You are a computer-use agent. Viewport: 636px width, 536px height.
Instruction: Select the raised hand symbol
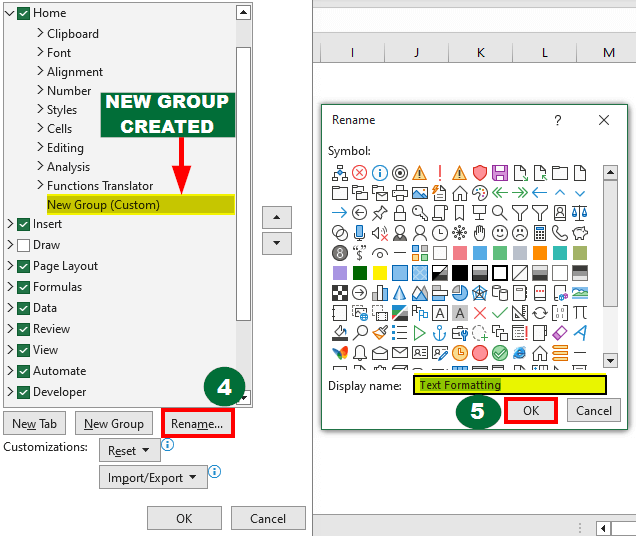(480, 233)
